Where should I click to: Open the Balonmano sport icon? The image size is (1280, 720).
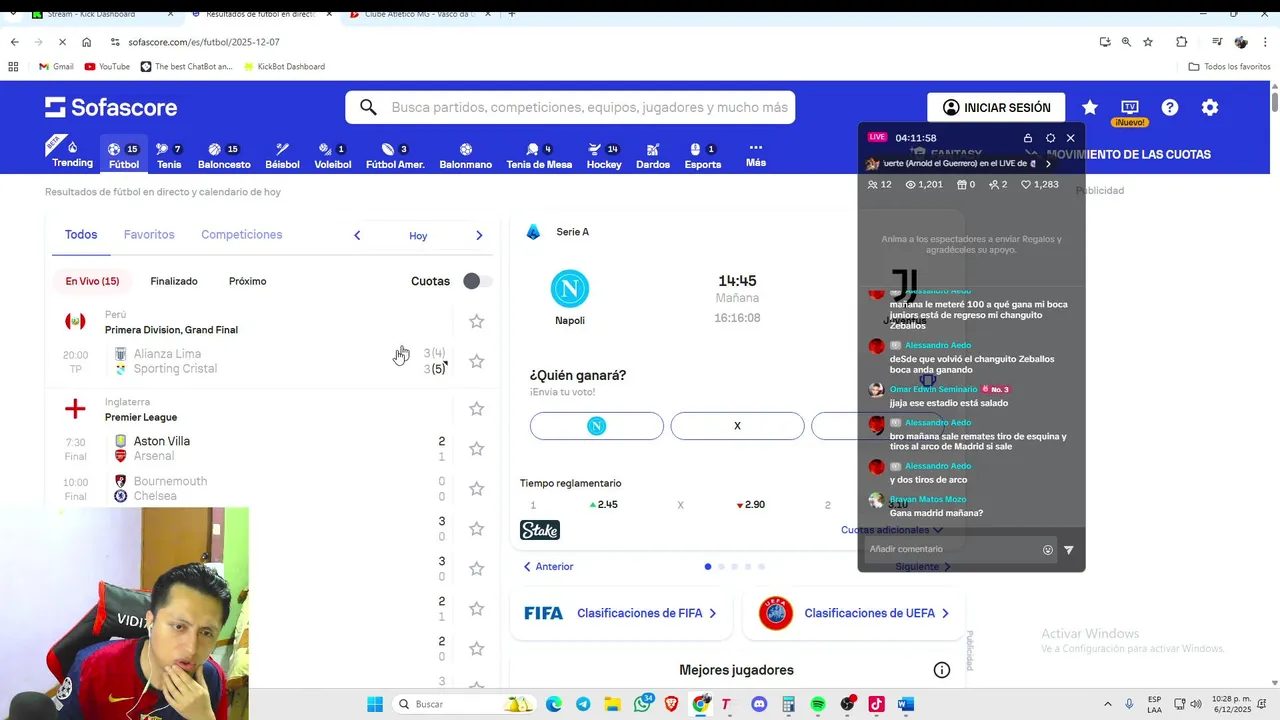(x=466, y=155)
